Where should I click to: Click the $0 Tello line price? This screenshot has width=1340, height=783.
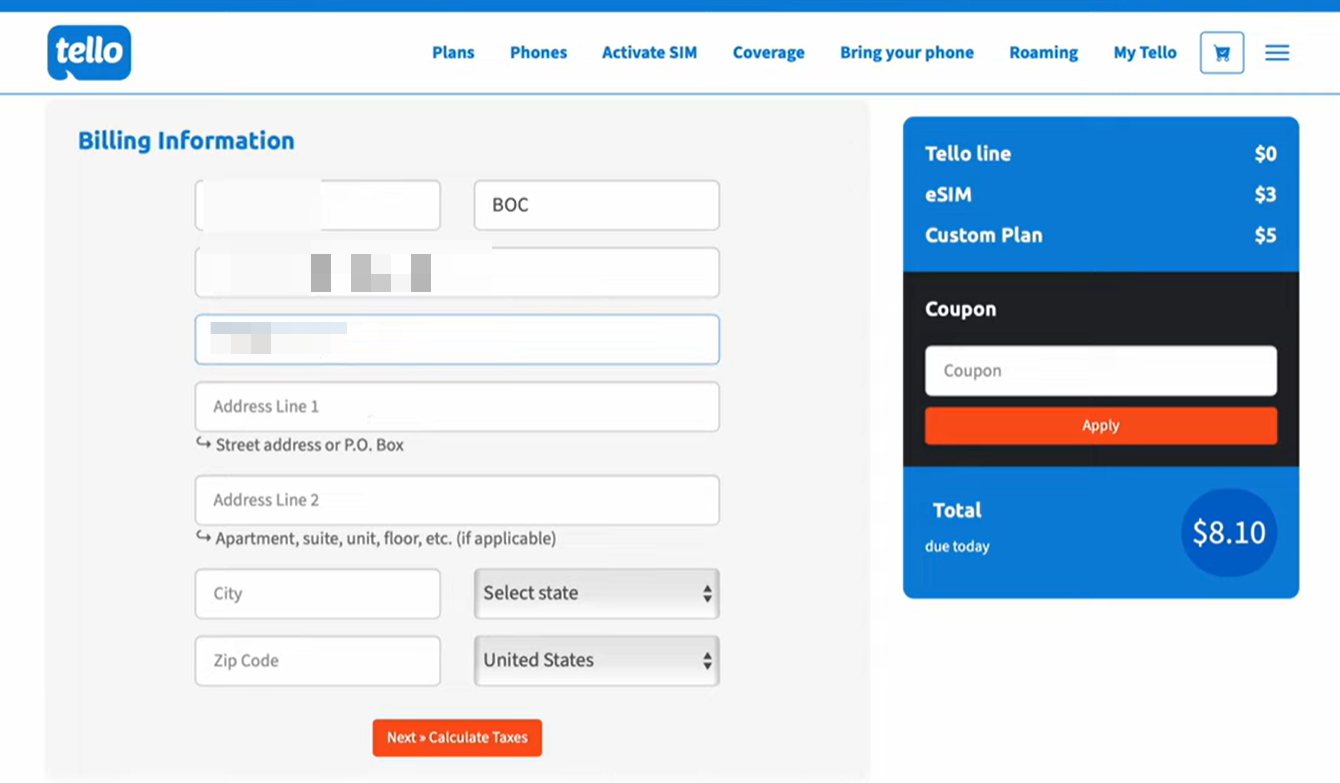(x=1266, y=154)
